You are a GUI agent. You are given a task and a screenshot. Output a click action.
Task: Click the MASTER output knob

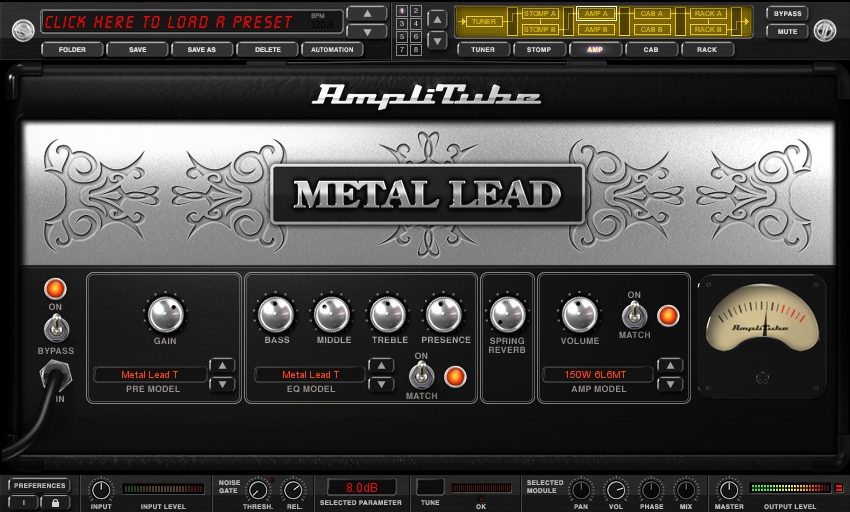[x=729, y=490]
